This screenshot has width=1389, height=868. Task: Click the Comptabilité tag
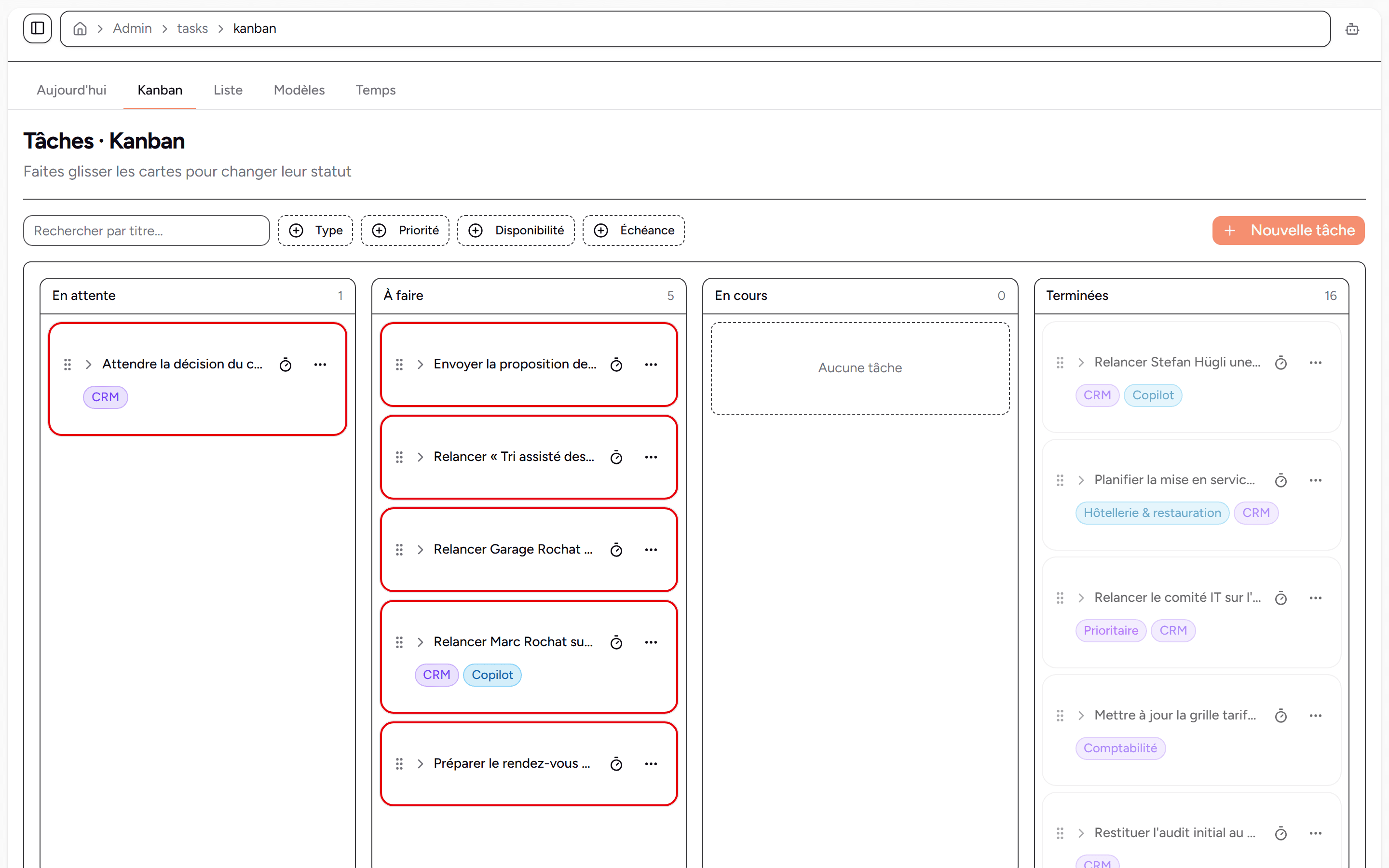pos(1120,748)
